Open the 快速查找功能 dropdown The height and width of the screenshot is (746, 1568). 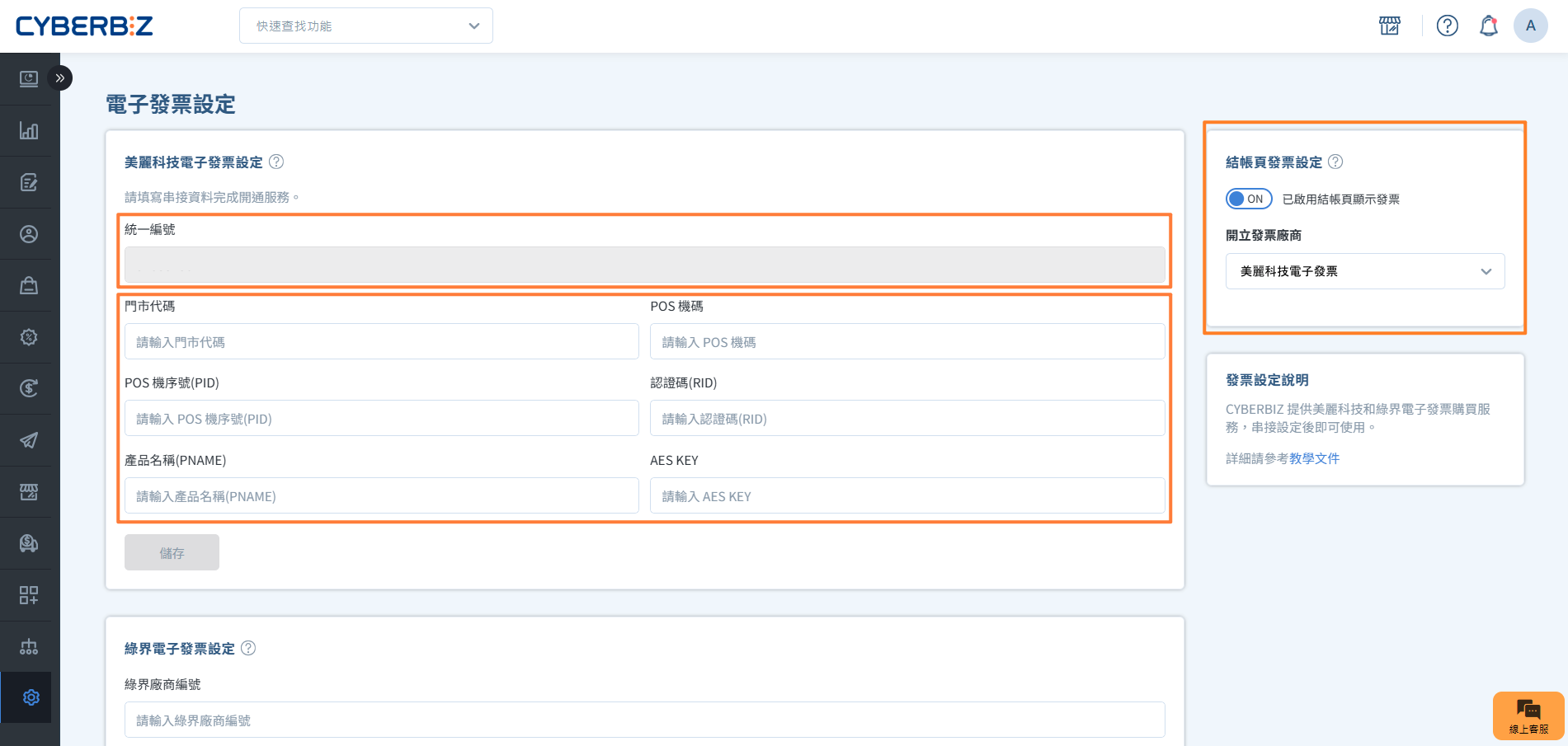tap(366, 26)
